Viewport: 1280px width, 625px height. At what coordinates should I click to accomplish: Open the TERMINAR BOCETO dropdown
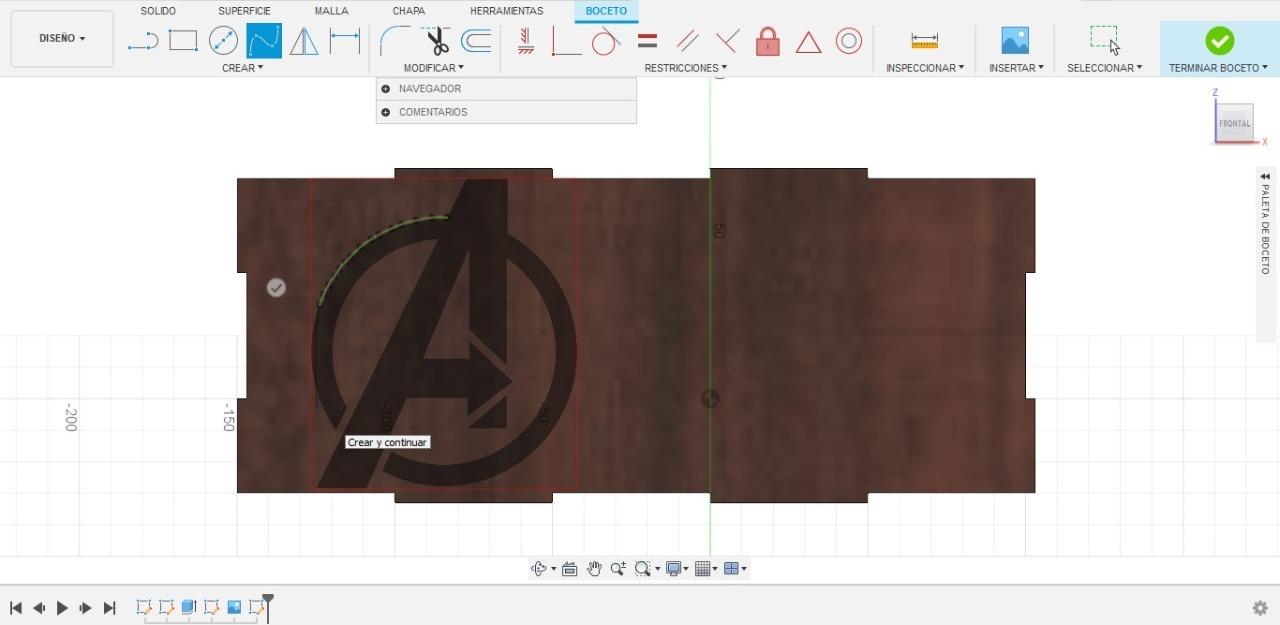(x=1219, y=68)
